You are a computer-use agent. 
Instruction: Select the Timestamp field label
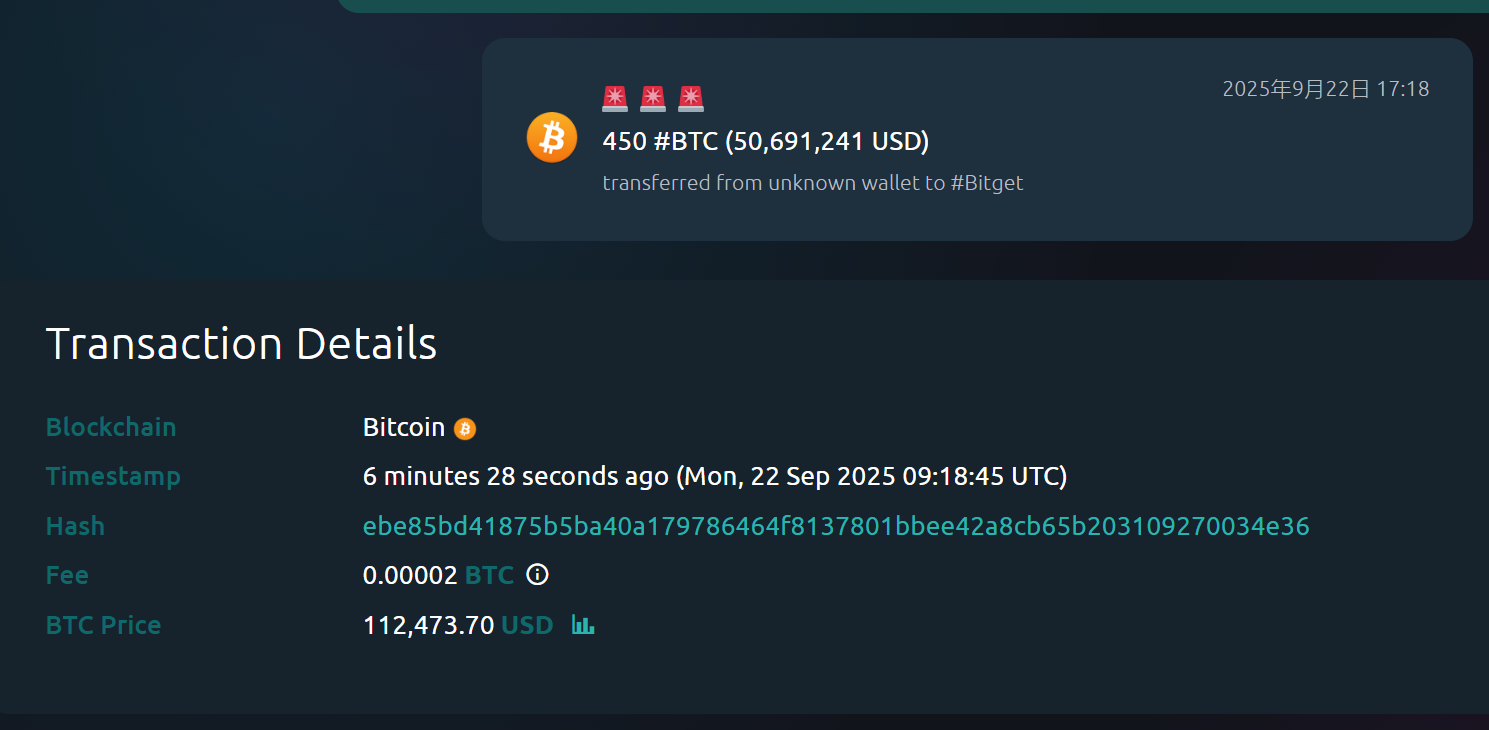click(113, 476)
